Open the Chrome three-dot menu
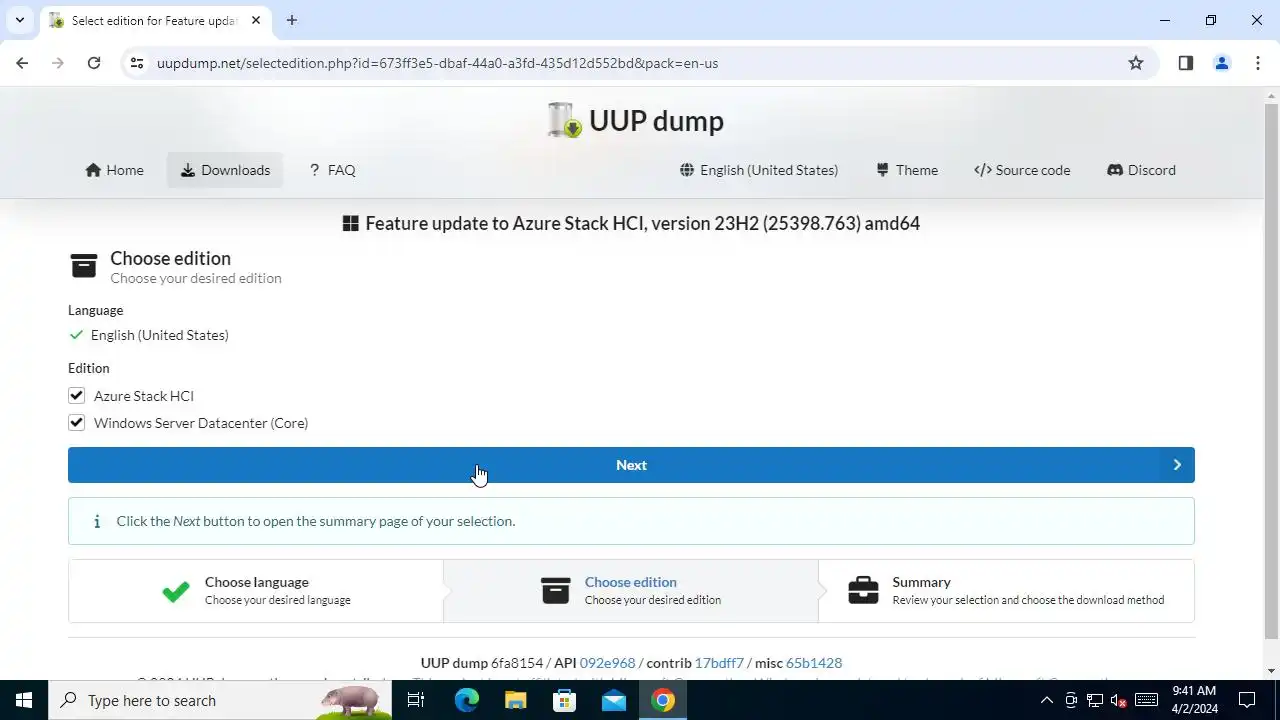Viewport: 1280px width, 720px height. [1258, 63]
